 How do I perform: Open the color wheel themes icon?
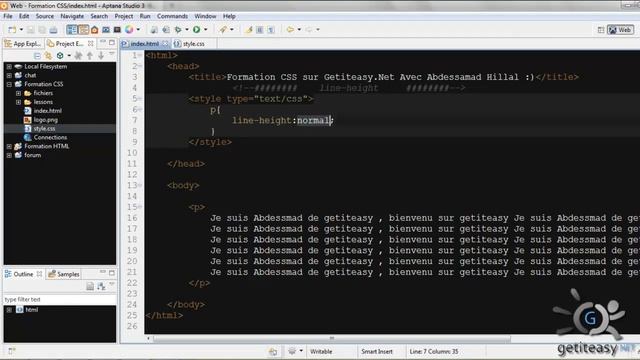[x=129, y=29]
